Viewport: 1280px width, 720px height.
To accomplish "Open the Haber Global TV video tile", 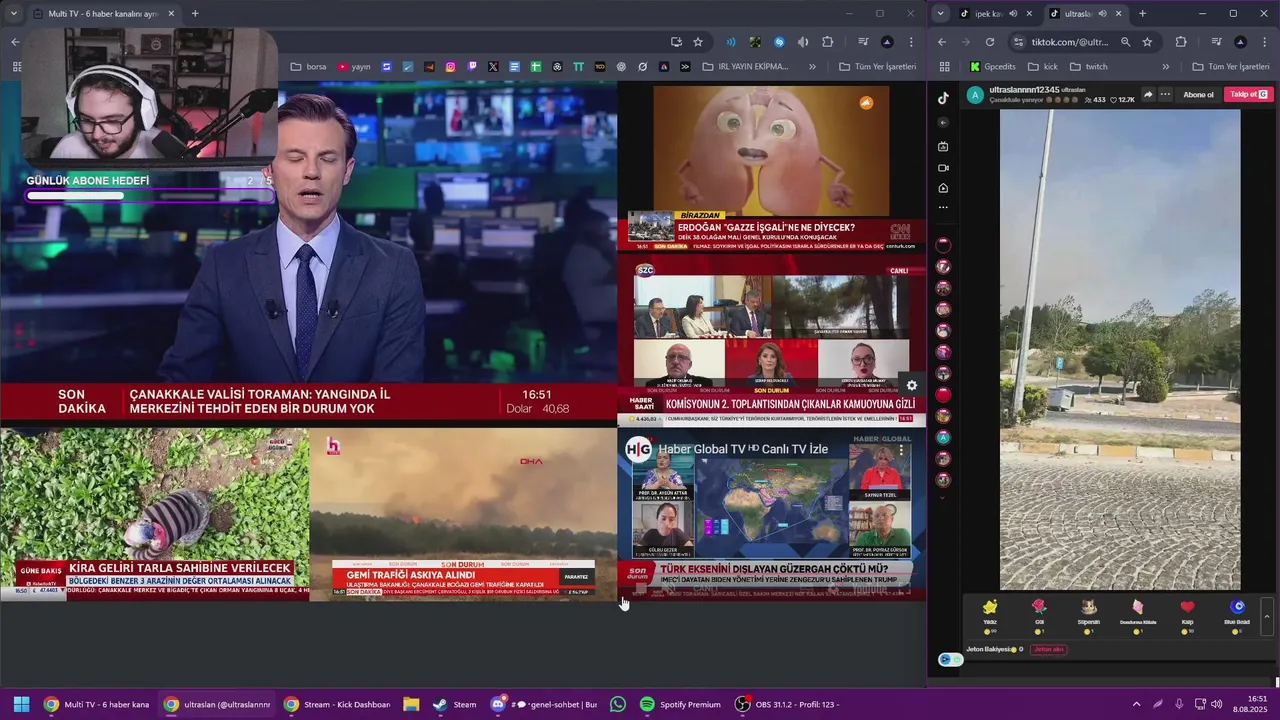I will click(x=771, y=516).
